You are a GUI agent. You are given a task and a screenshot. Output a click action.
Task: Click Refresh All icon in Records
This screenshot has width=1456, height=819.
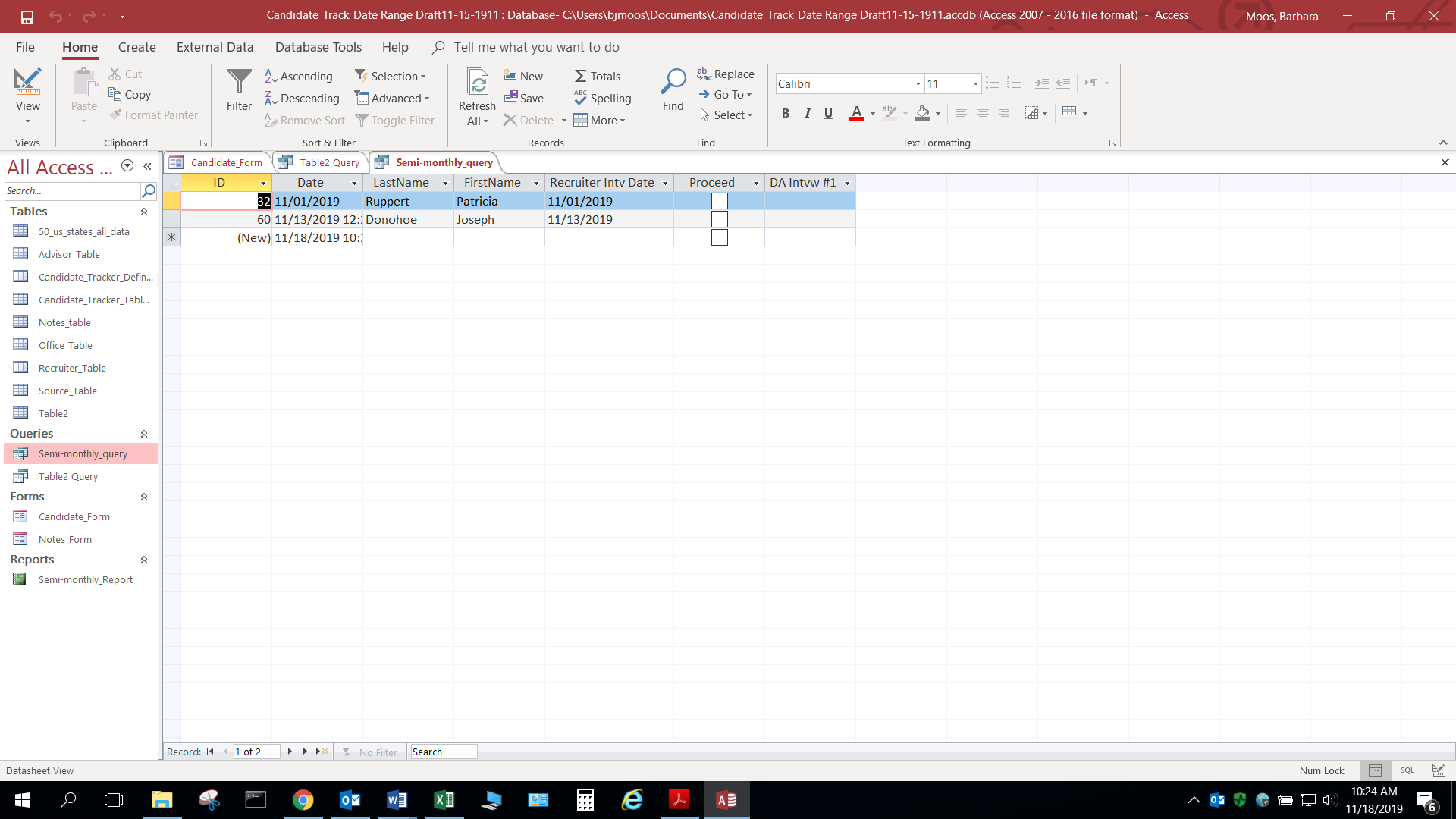(x=478, y=83)
